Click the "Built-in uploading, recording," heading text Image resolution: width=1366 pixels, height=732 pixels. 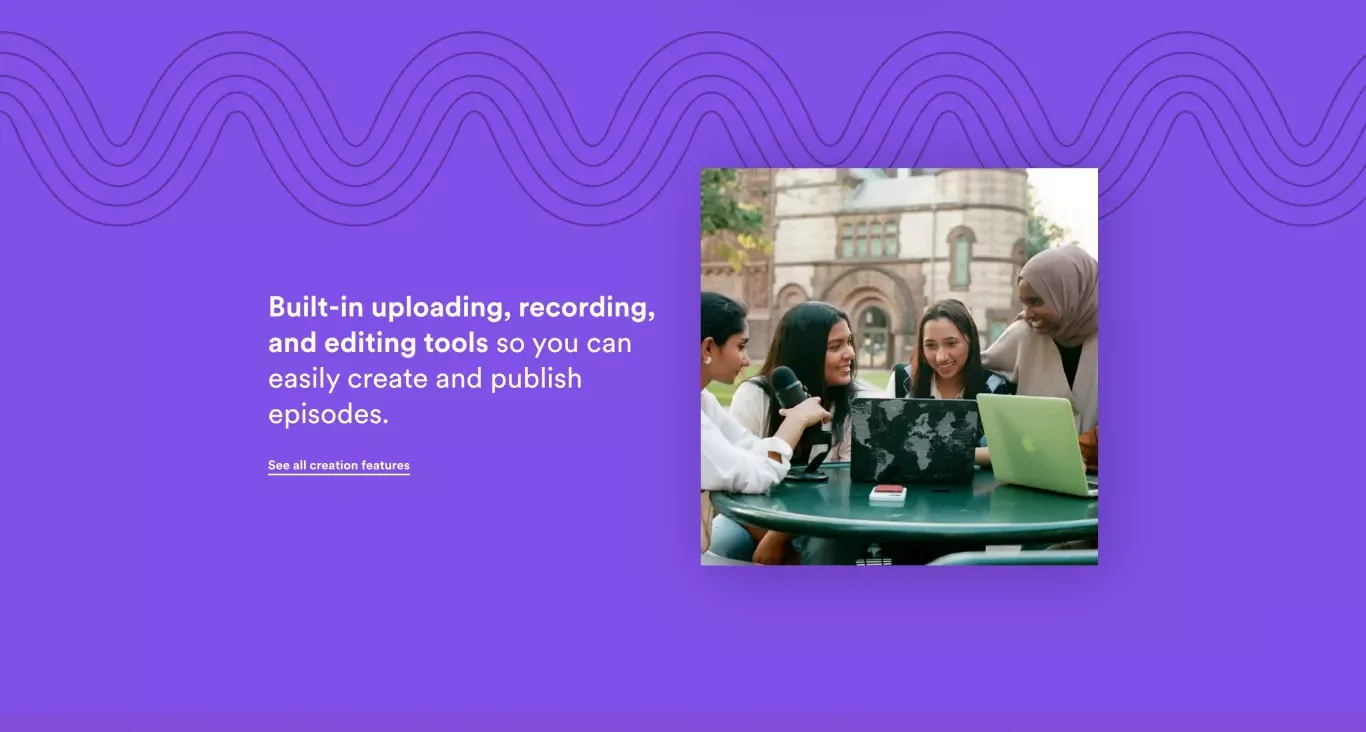pyautogui.click(x=462, y=307)
